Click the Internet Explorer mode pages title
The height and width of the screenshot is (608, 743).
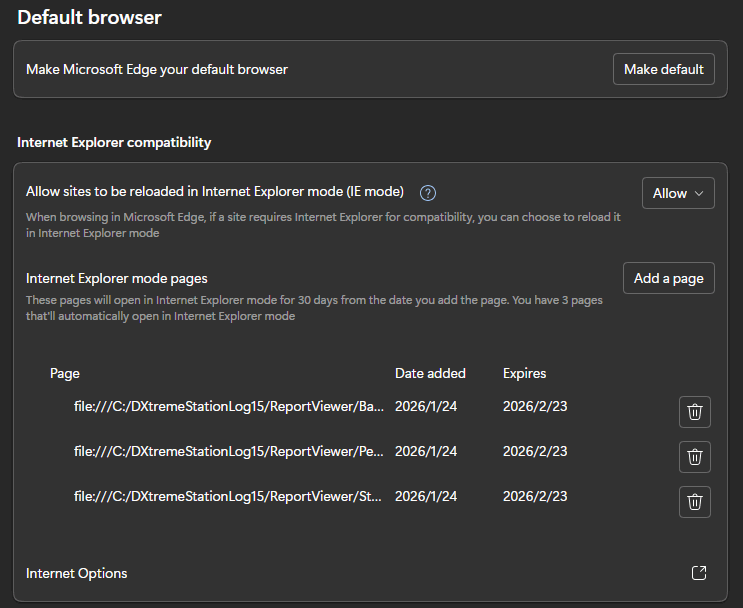[x=116, y=278]
